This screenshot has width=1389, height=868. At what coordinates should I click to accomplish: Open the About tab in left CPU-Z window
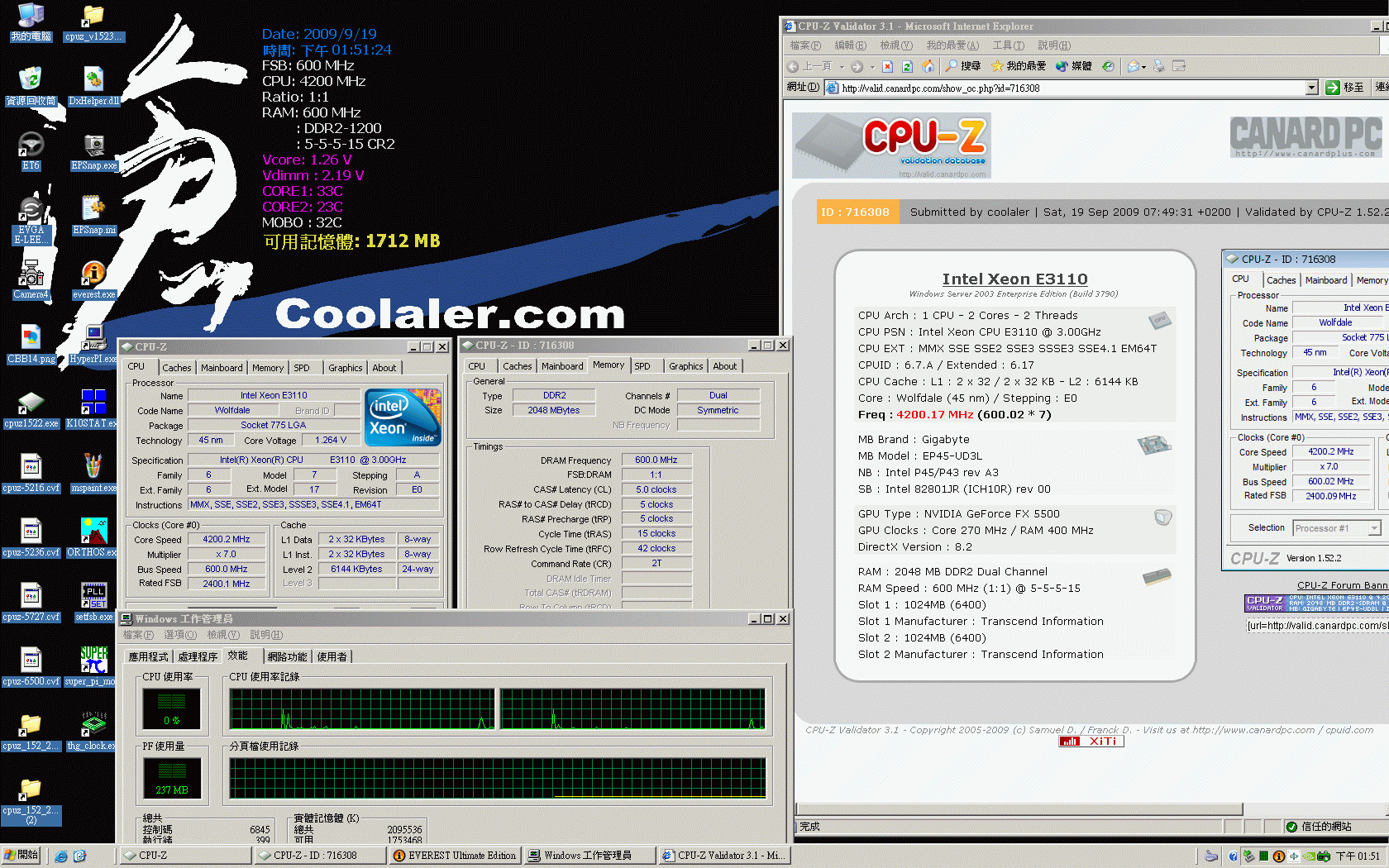[x=384, y=368]
